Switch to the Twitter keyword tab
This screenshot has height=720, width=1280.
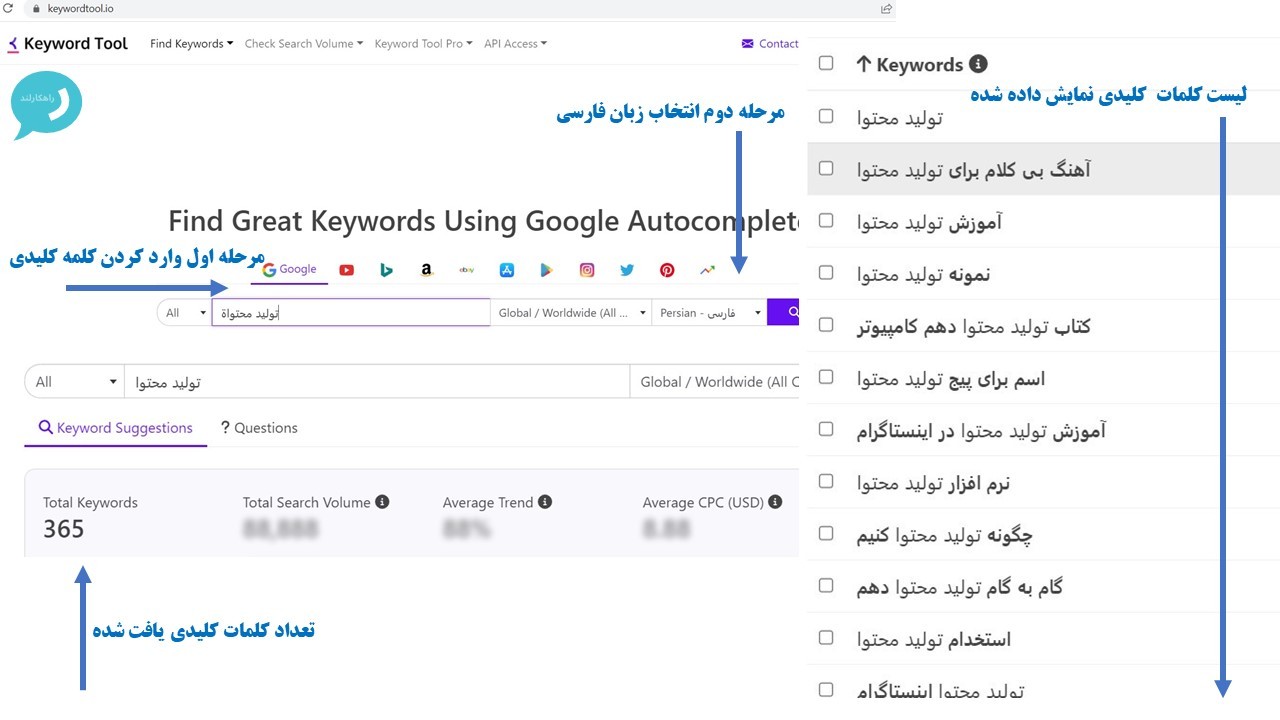click(x=627, y=270)
